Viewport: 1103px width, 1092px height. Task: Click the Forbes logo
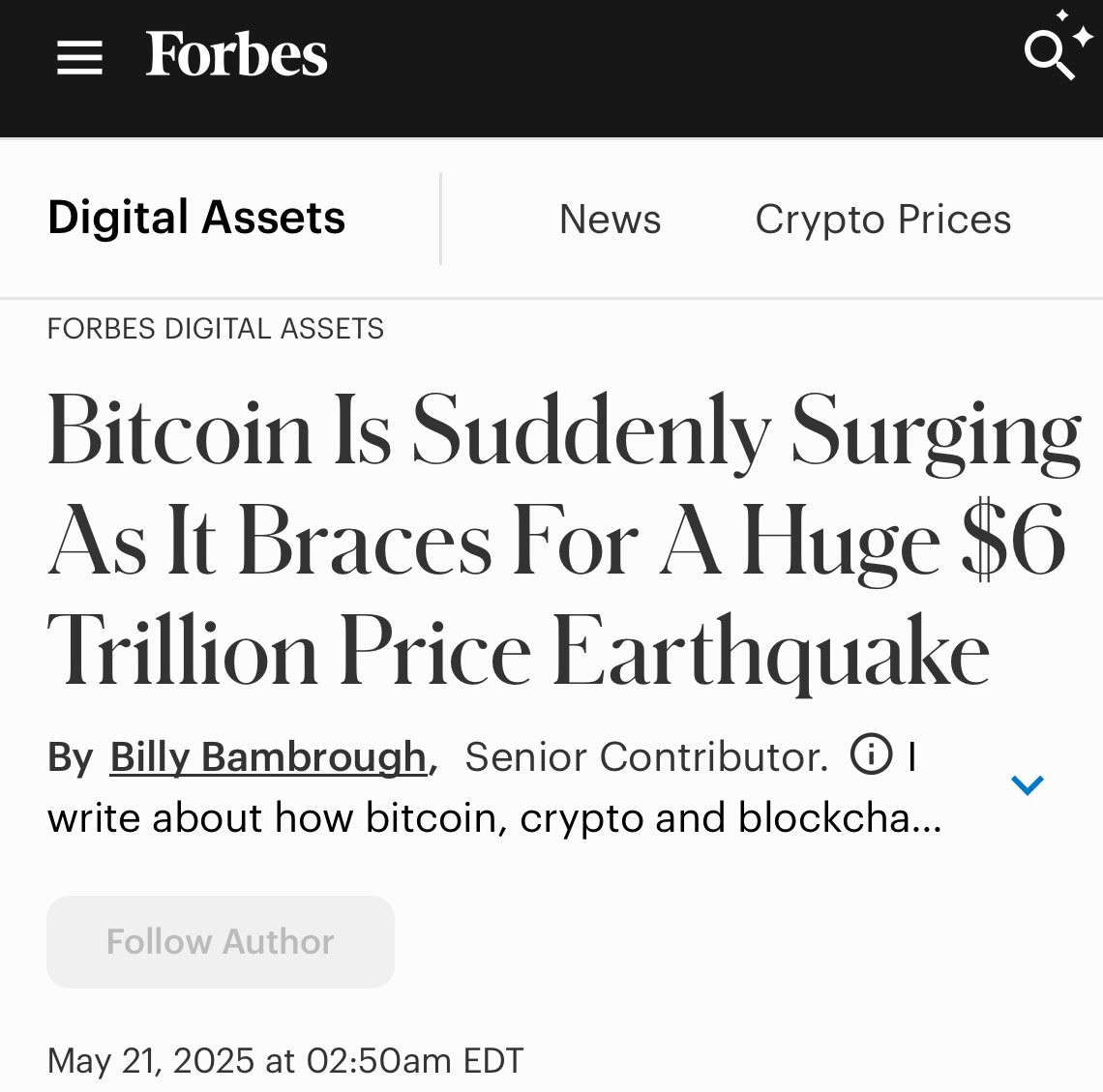pyautogui.click(x=236, y=55)
